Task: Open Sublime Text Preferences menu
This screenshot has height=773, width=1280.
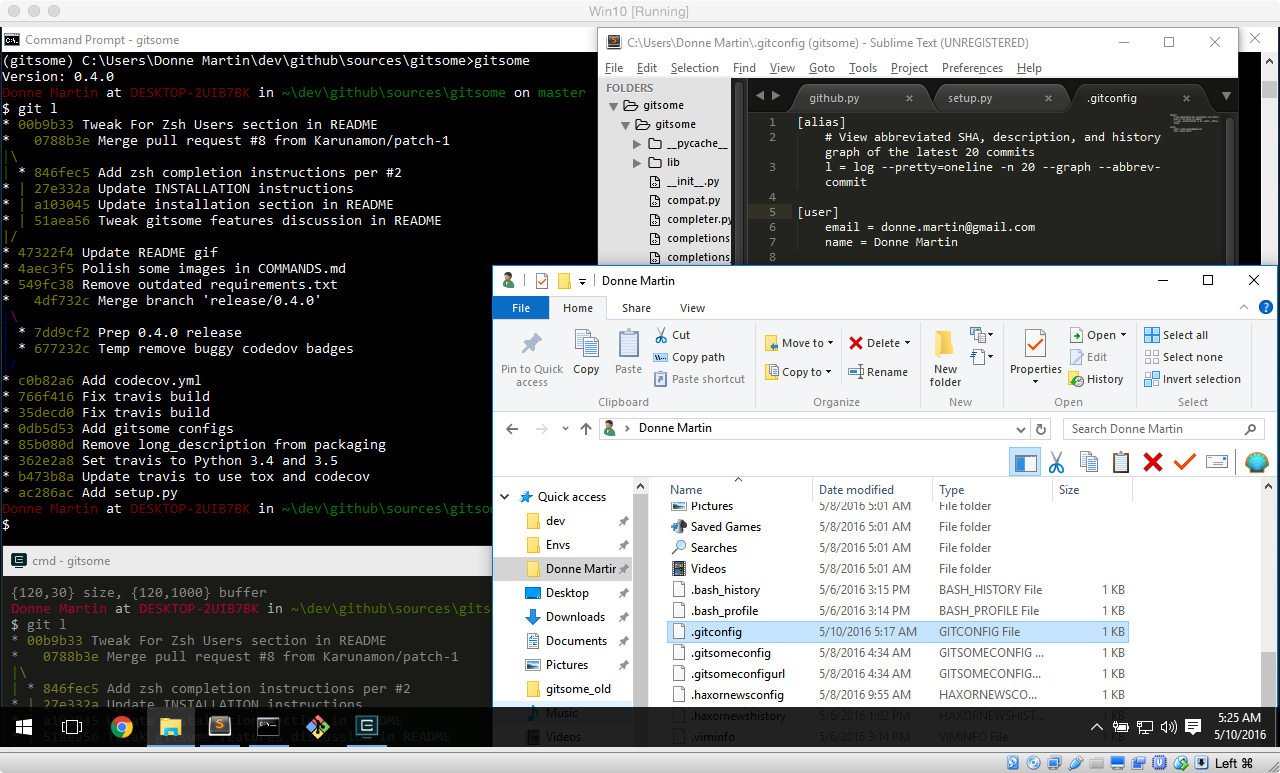Action: coord(972,68)
